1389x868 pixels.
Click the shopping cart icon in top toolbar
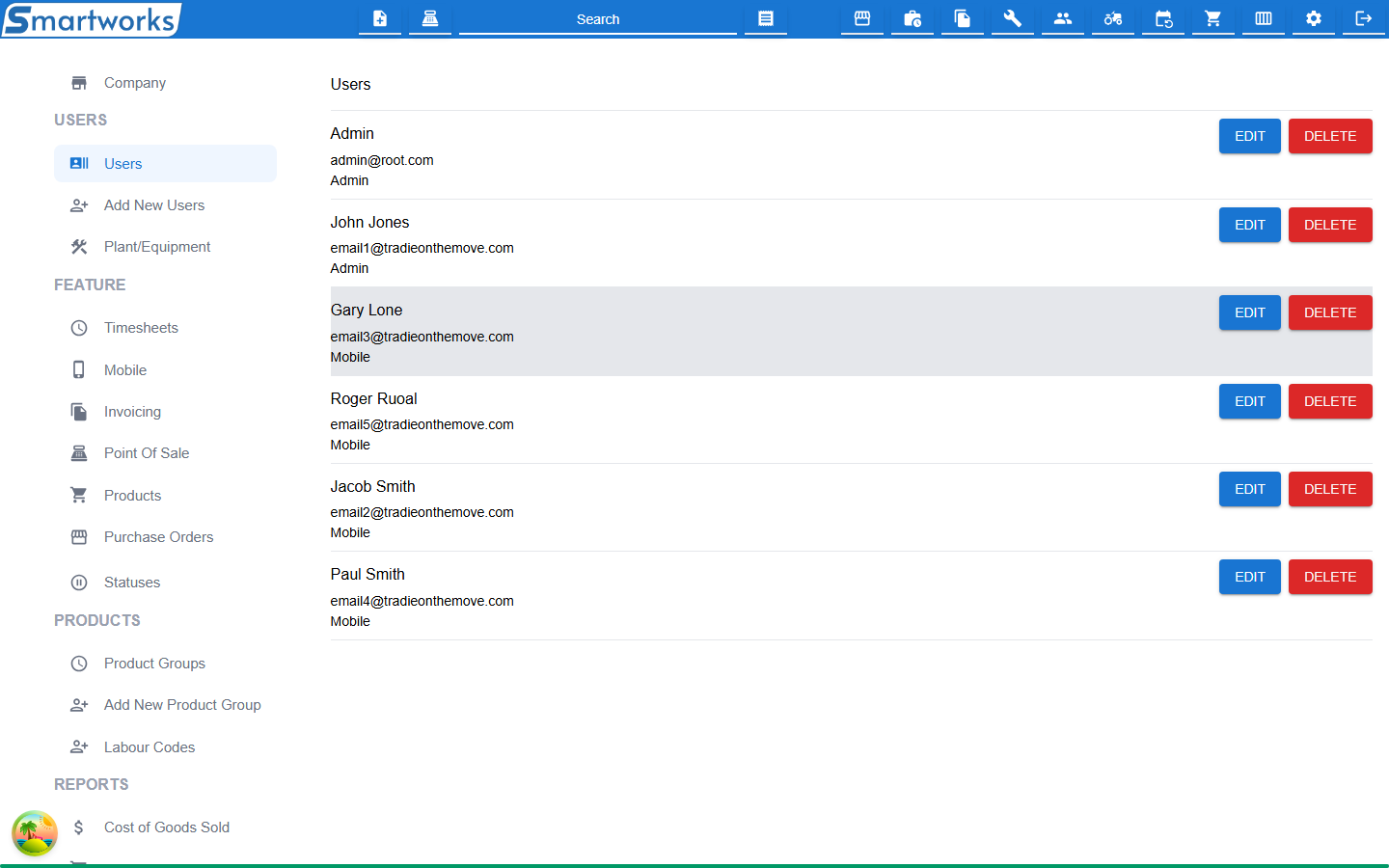[1213, 18]
